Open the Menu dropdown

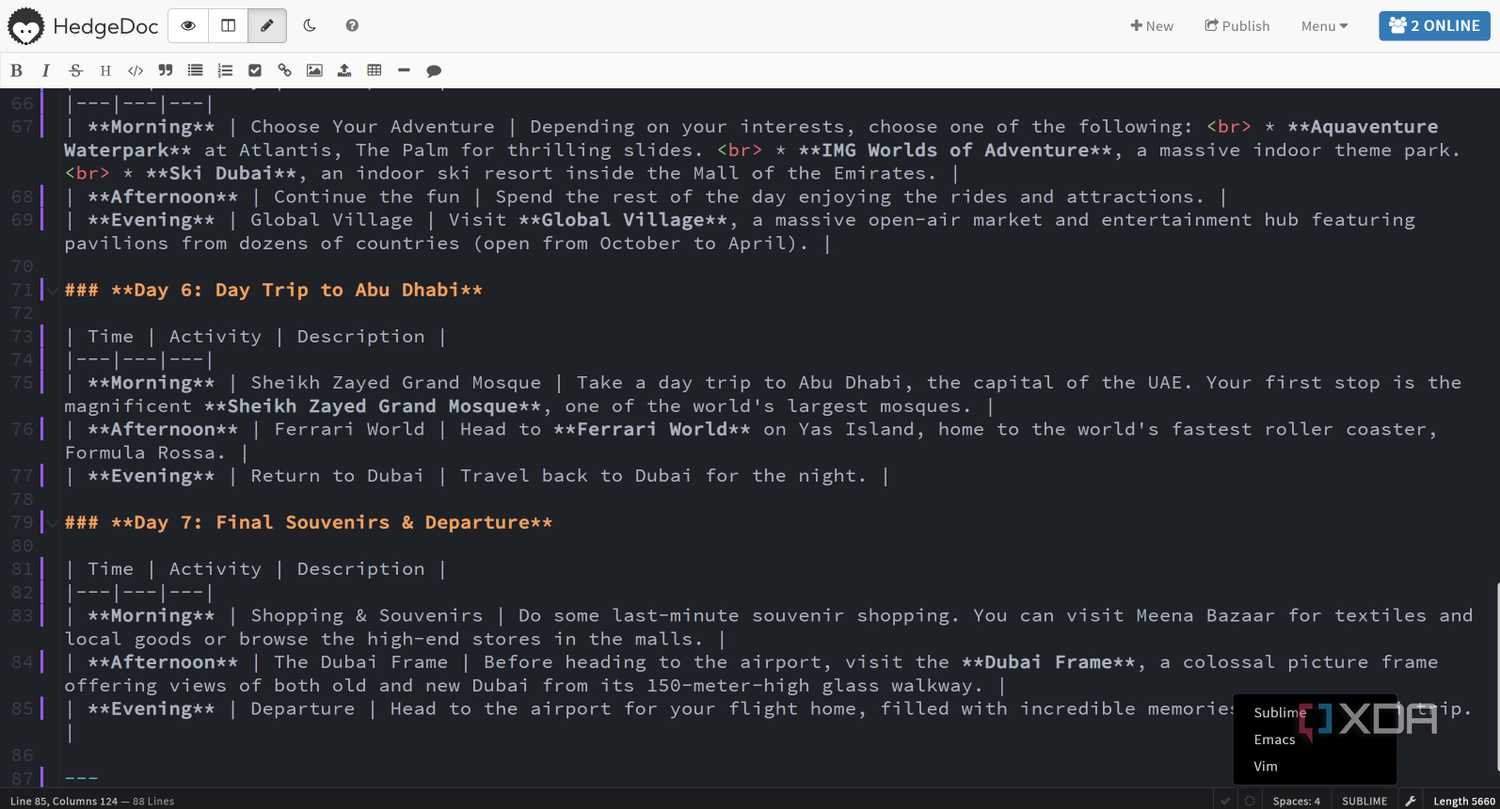[x=1324, y=26]
